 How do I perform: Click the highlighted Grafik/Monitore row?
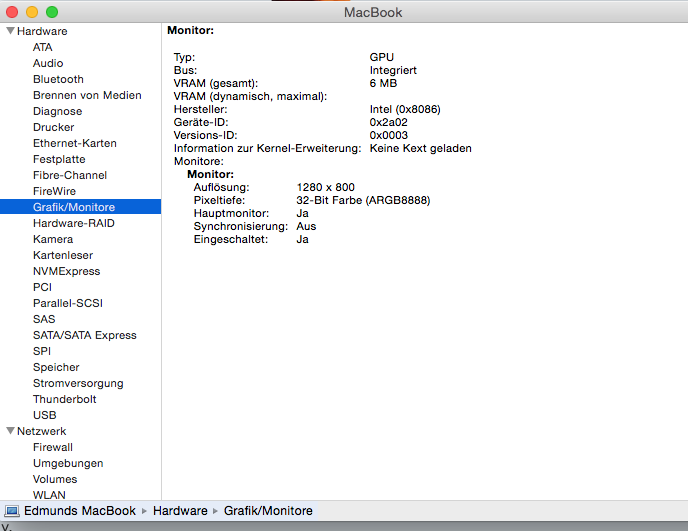click(80, 207)
